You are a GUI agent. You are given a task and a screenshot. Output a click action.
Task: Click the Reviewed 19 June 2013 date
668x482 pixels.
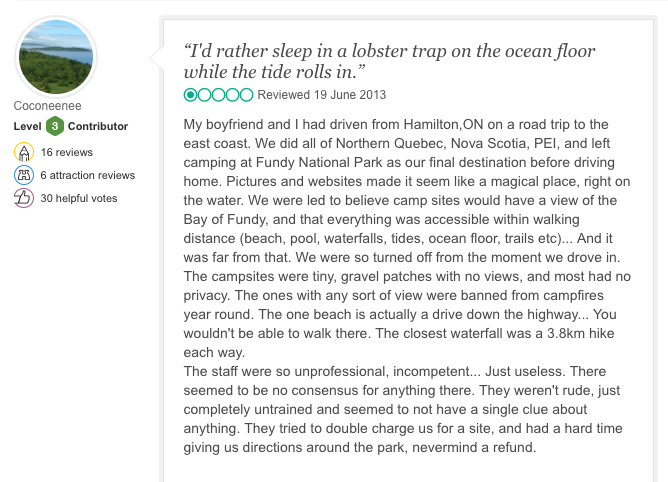[x=321, y=95]
